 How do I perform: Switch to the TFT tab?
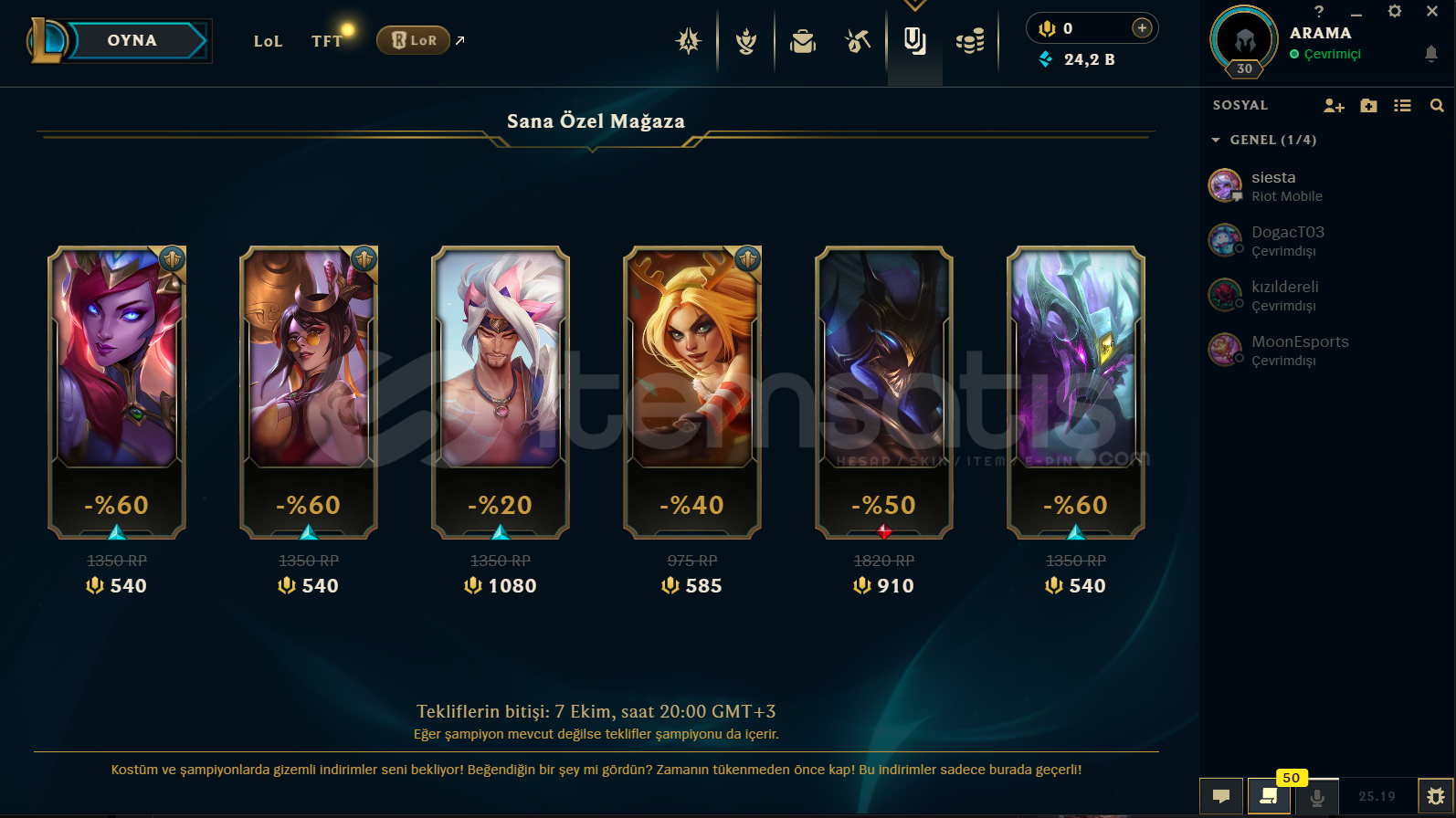tap(327, 41)
